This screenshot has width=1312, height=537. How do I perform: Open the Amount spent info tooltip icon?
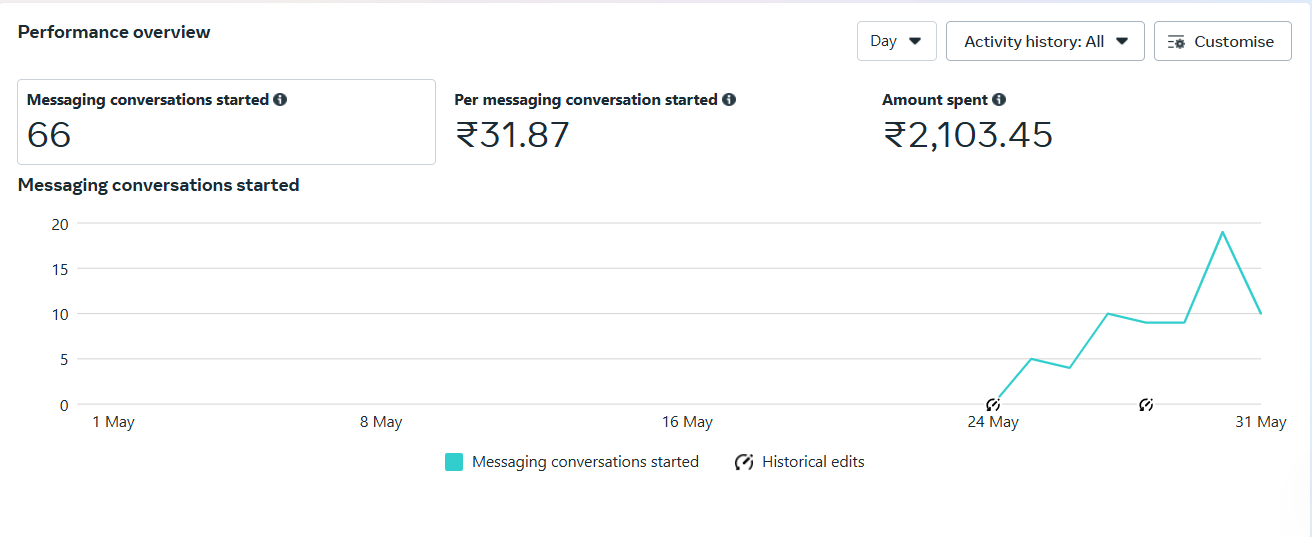click(x=999, y=100)
